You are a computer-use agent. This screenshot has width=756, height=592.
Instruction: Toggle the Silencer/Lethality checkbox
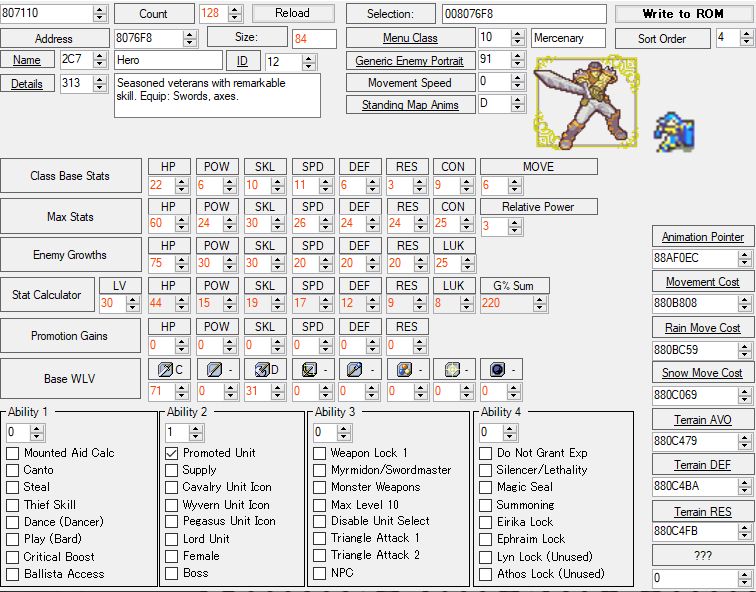click(x=485, y=470)
